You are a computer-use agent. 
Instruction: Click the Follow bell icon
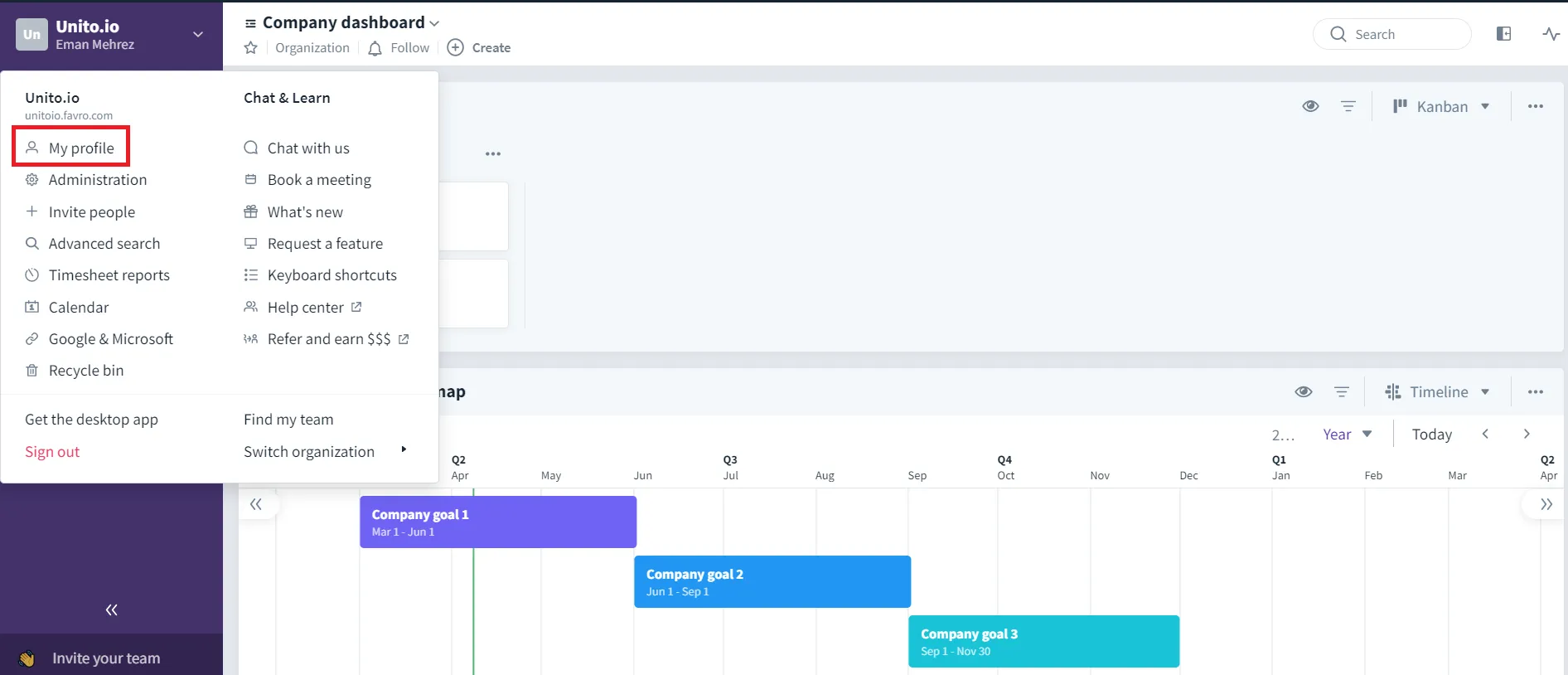tap(375, 48)
